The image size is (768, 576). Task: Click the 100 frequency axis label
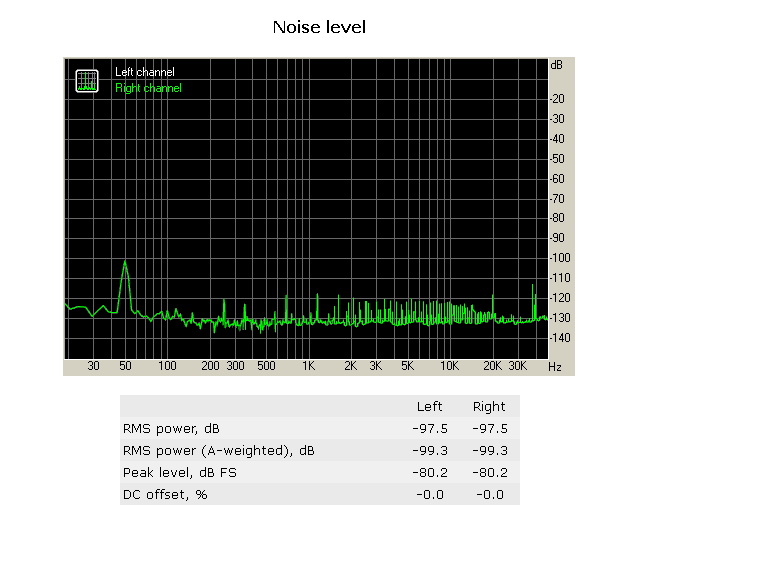167,366
